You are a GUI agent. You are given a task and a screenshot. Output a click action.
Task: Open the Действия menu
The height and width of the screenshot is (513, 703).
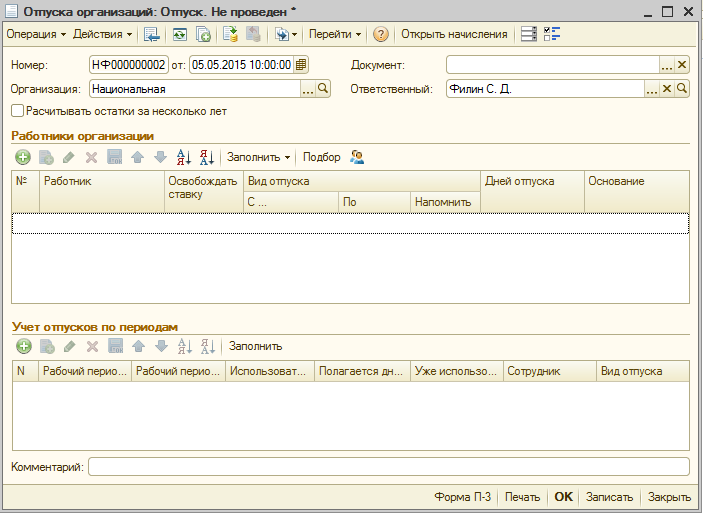click(102, 34)
